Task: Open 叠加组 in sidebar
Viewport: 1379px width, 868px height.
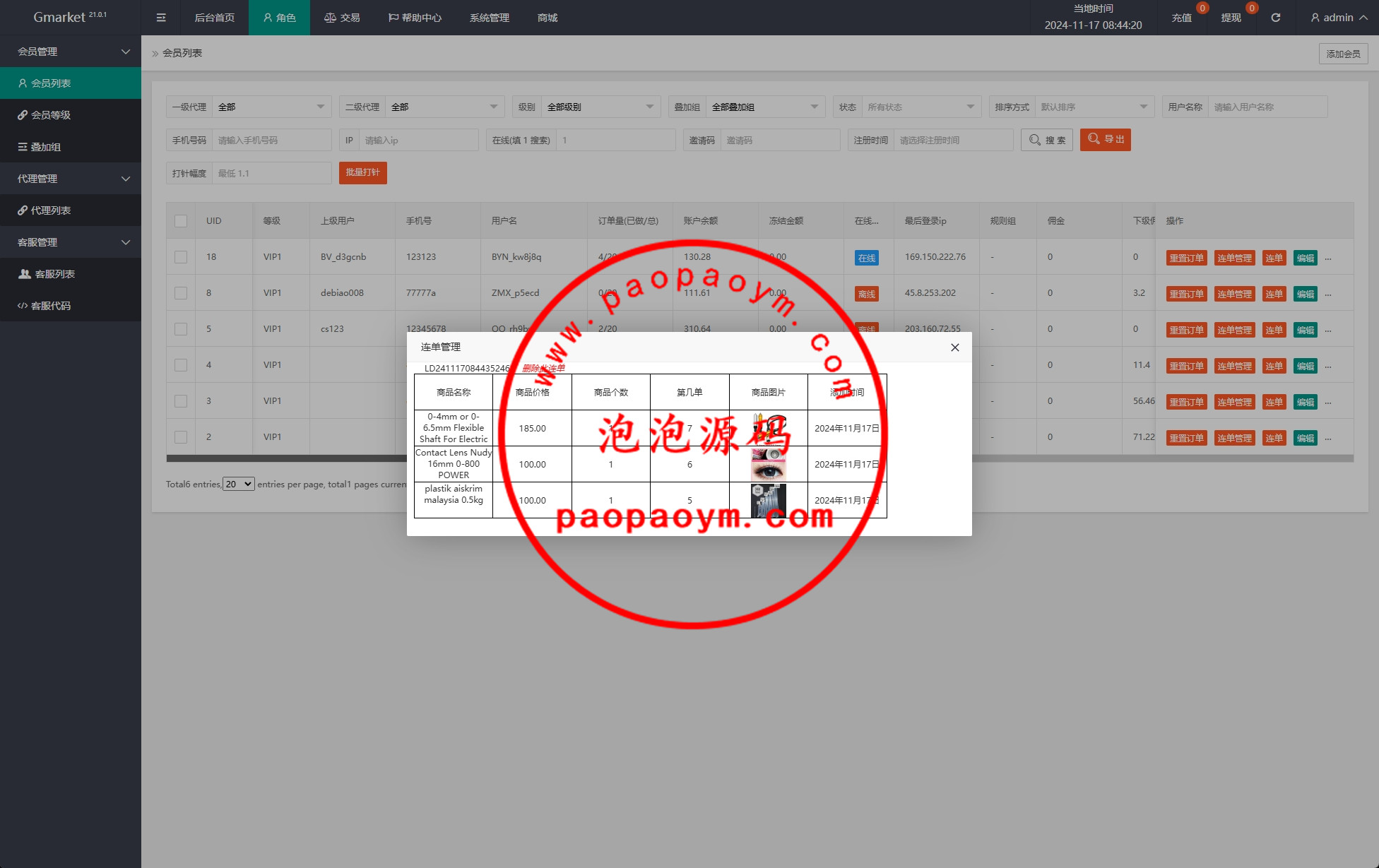Action: [71, 147]
